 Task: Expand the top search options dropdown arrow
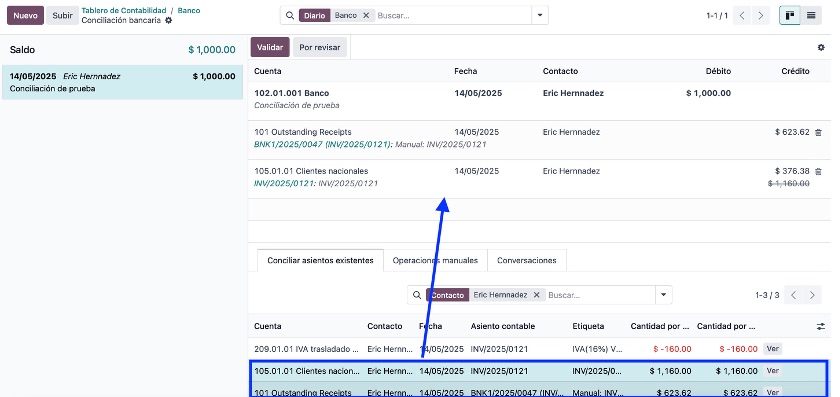[x=540, y=16]
